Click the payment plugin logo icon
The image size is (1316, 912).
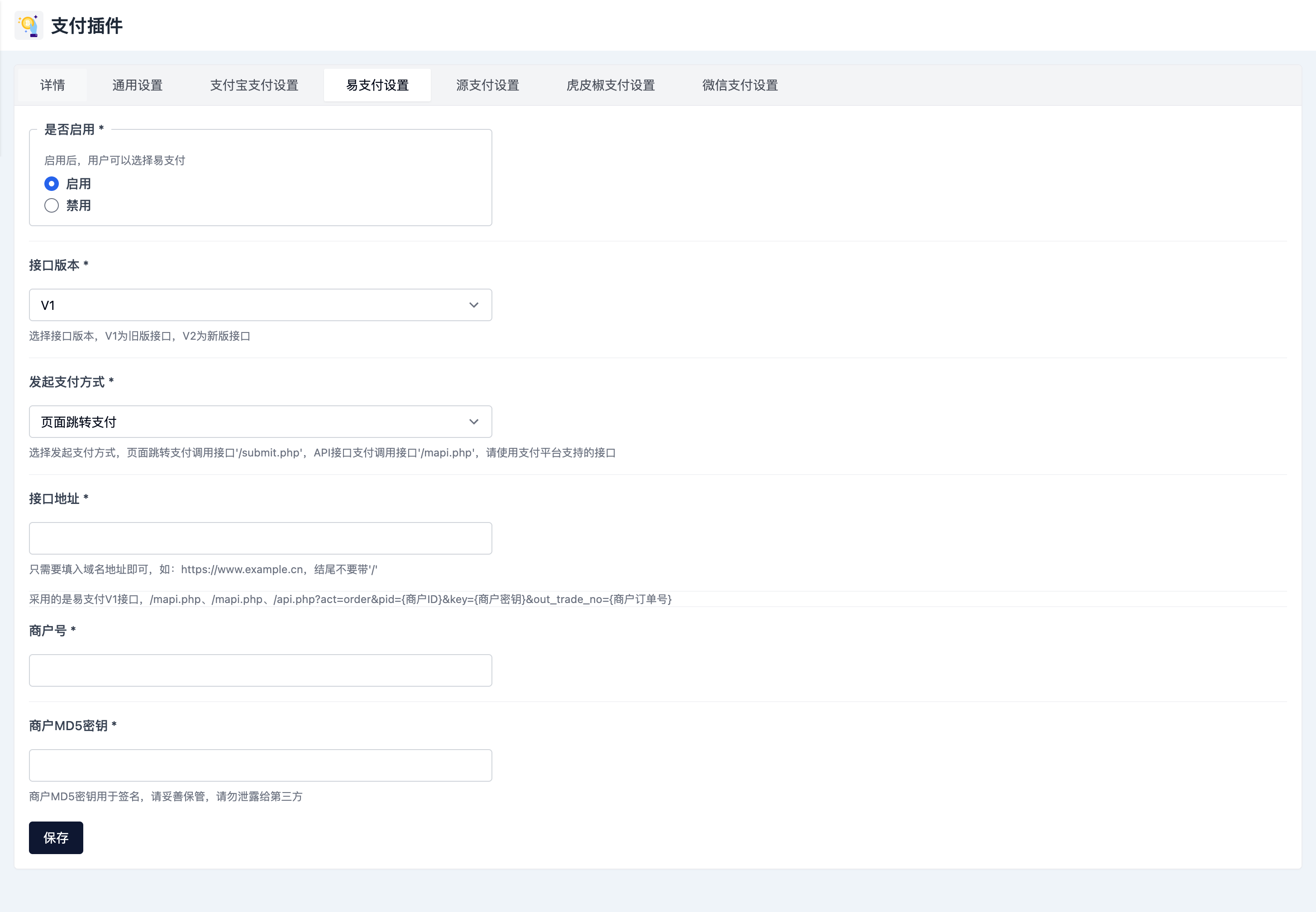pos(29,26)
